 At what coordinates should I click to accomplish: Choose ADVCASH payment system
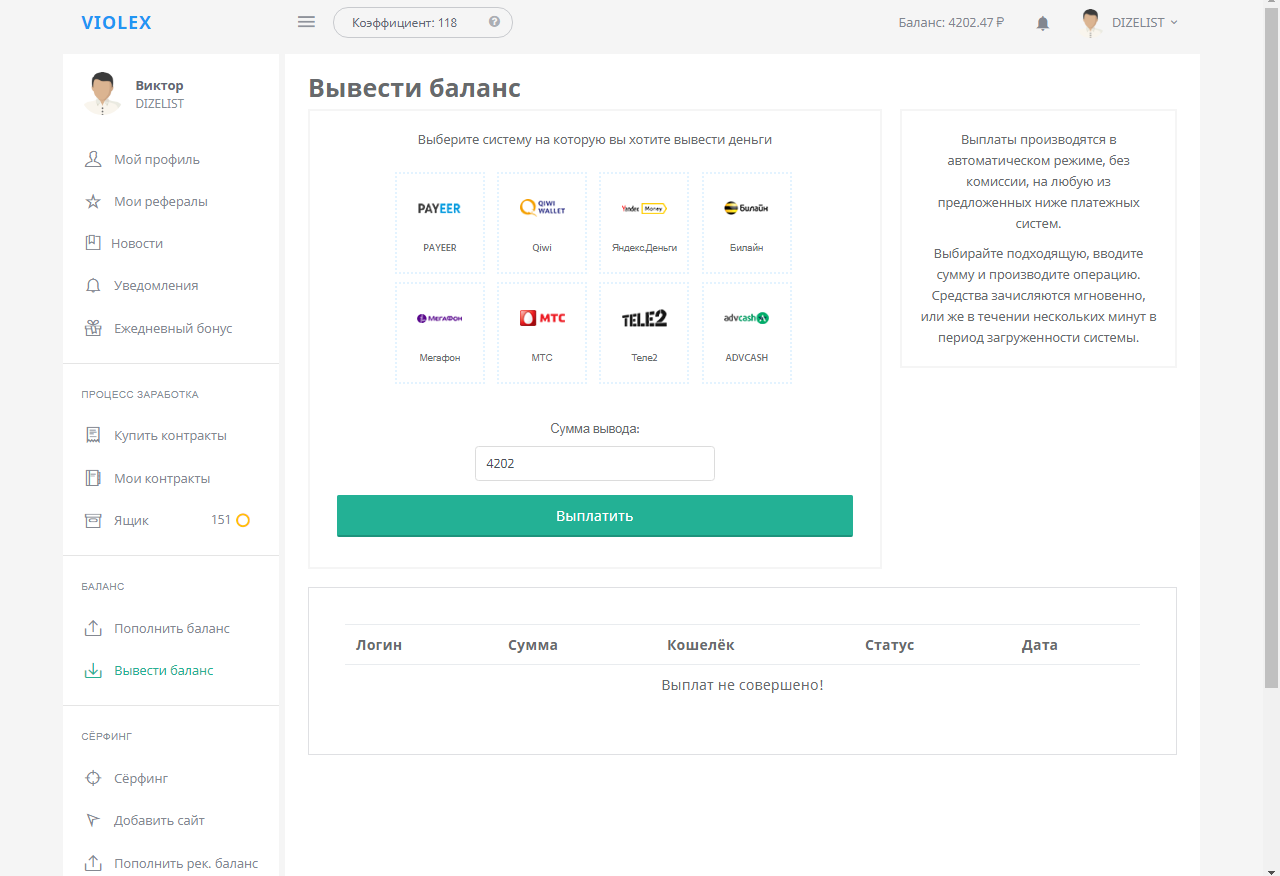point(747,333)
